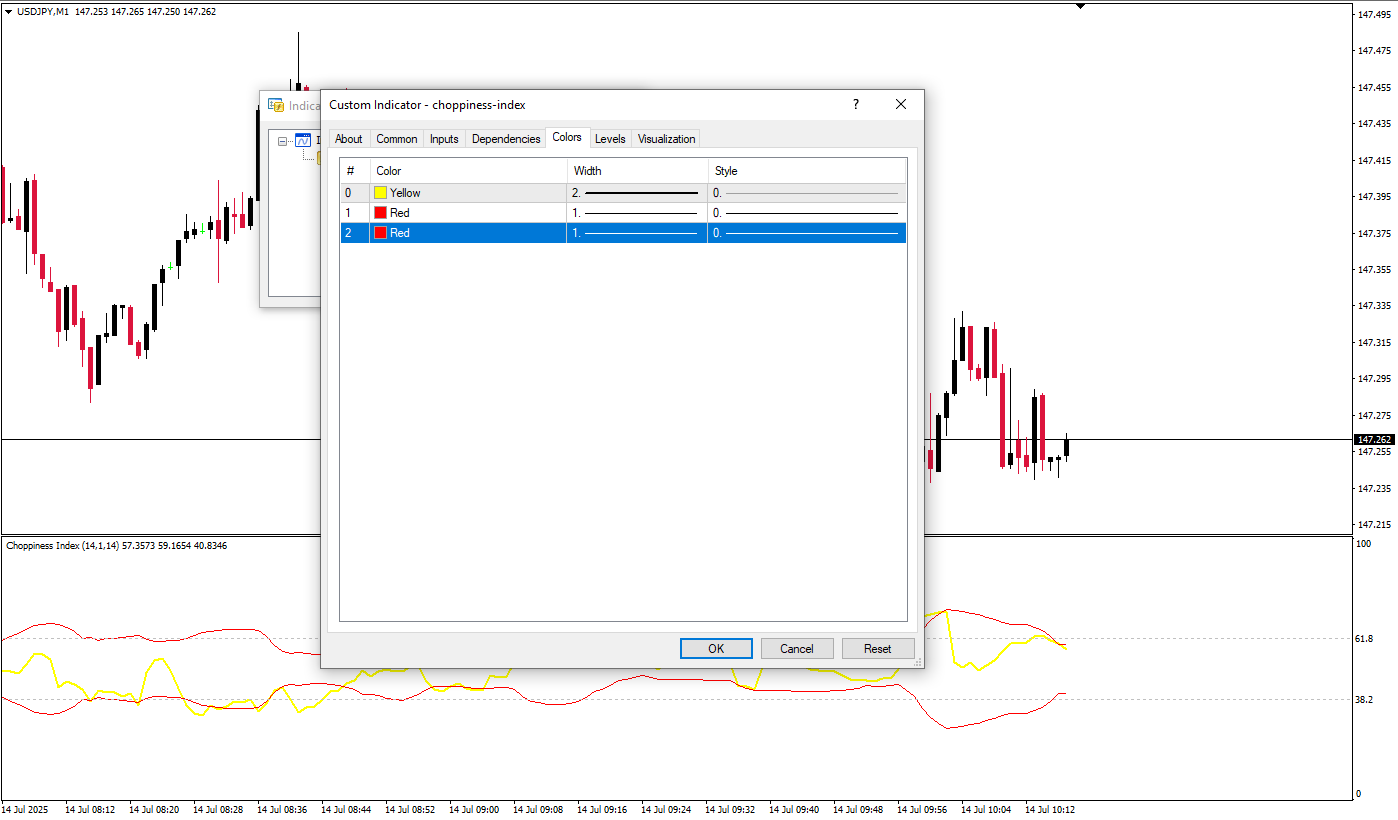Switch to the Levels tab
Viewport: 1398px width, 820px height.
pyautogui.click(x=610, y=139)
